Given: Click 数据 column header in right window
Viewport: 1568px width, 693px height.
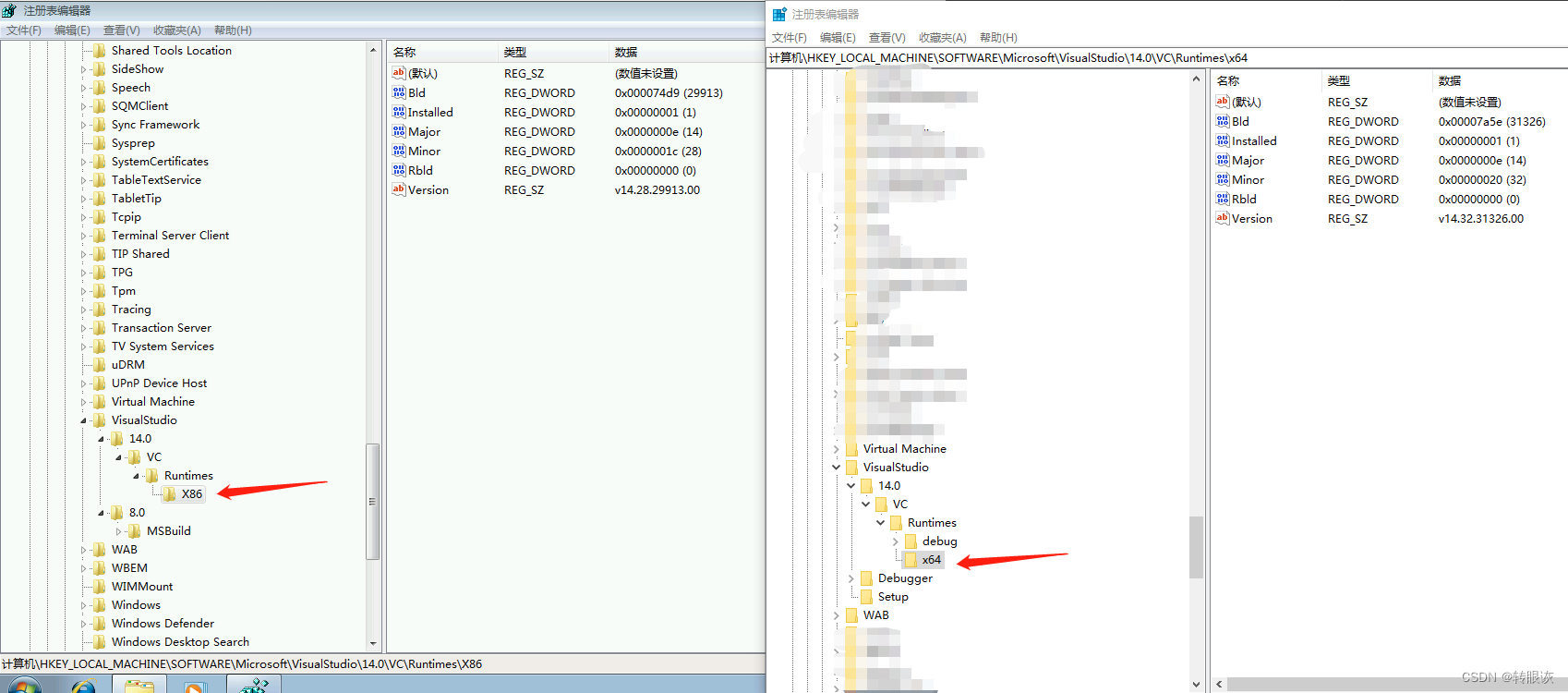Looking at the screenshot, I should (1499, 80).
